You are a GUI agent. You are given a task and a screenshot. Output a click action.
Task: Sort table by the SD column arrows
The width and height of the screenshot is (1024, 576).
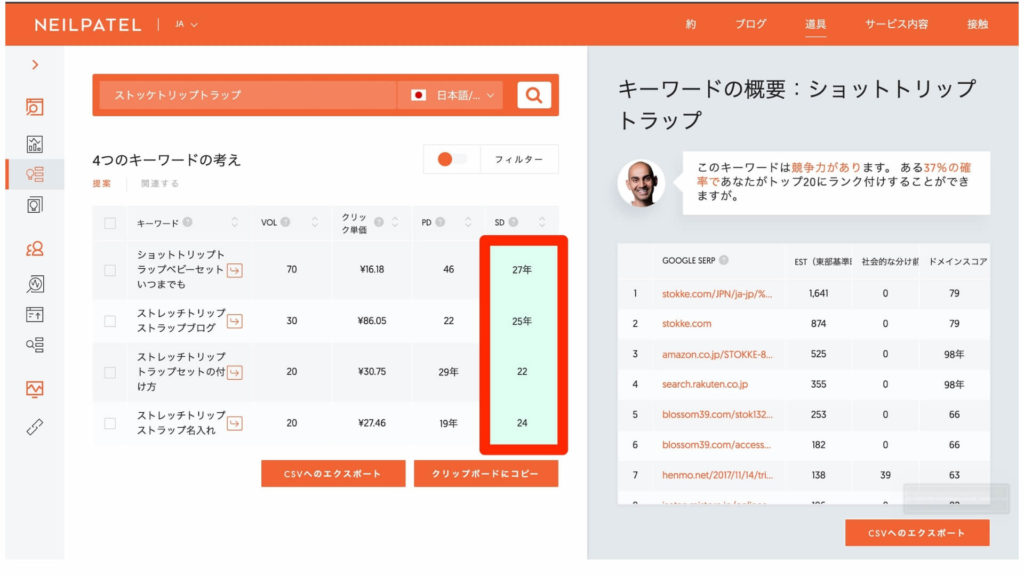coord(542,222)
